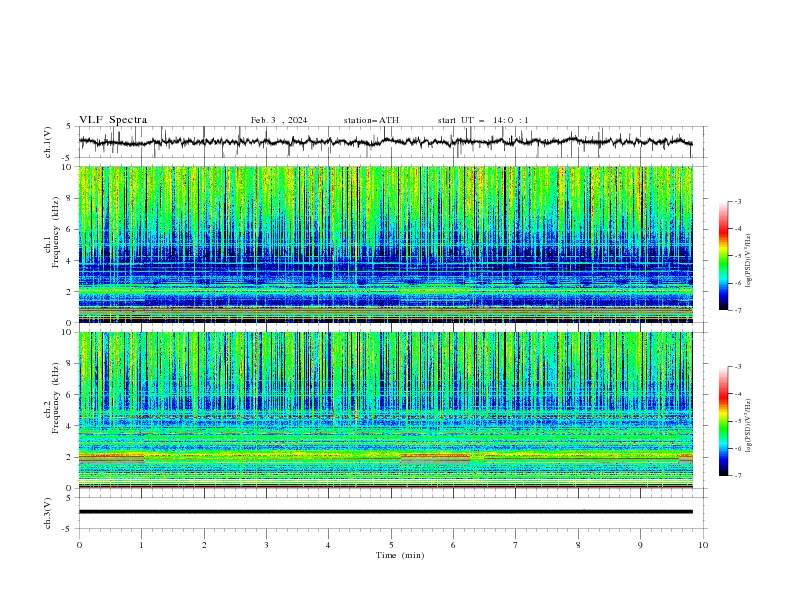The width and height of the screenshot is (792, 612).
Task: Click the color bar beside ch.2 spectrogram
Action: (x=723, y=421)
